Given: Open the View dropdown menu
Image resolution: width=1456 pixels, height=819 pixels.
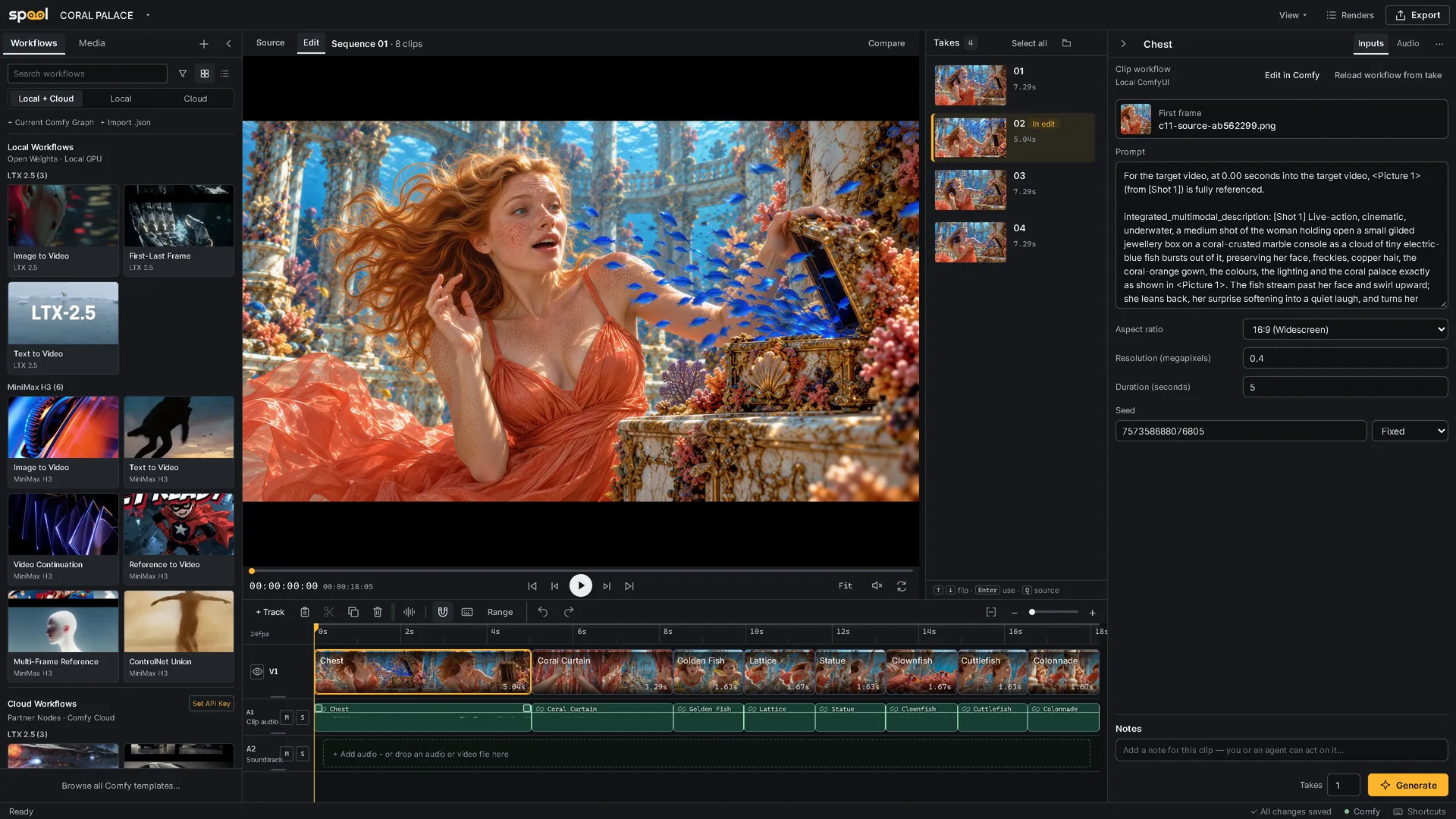Looking at the screenshot, I should pos(1293,15).
